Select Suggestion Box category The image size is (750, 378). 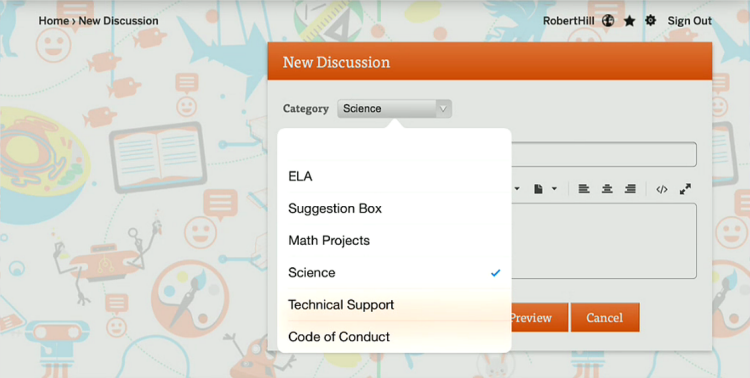click(x=394, y=209)
